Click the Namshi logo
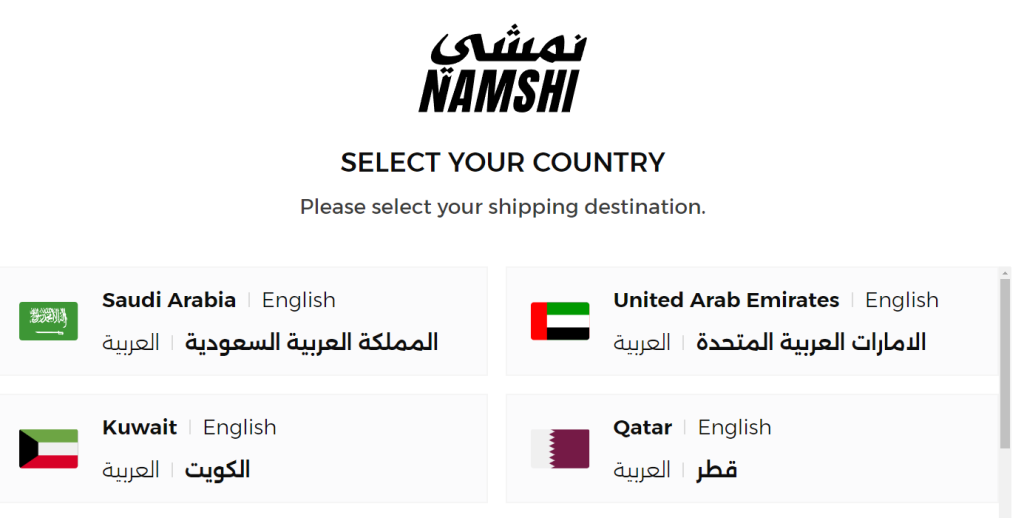 502,72
